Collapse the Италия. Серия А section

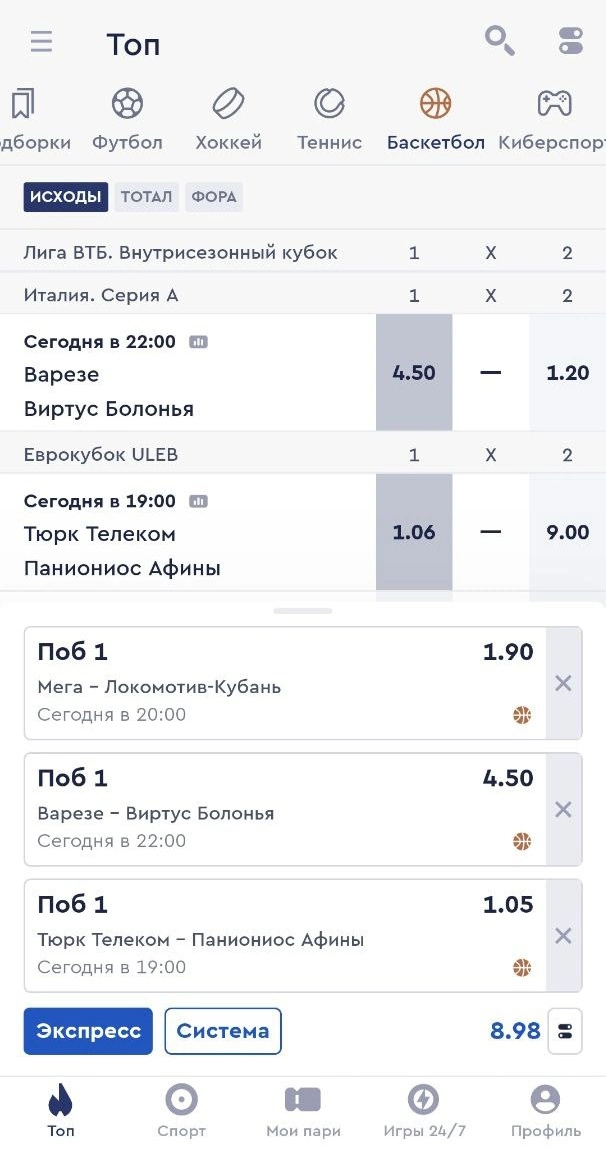(101, 296)
